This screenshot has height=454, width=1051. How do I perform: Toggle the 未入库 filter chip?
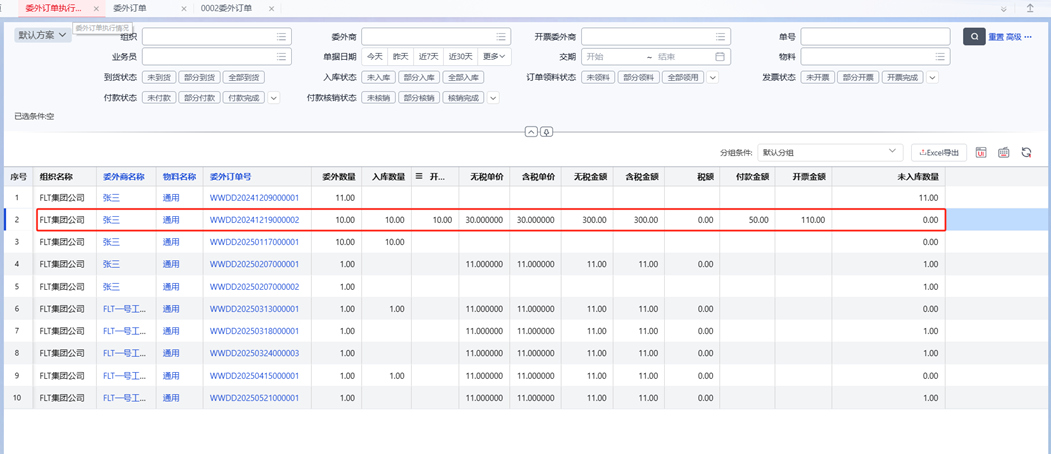[x=379, y=78]
